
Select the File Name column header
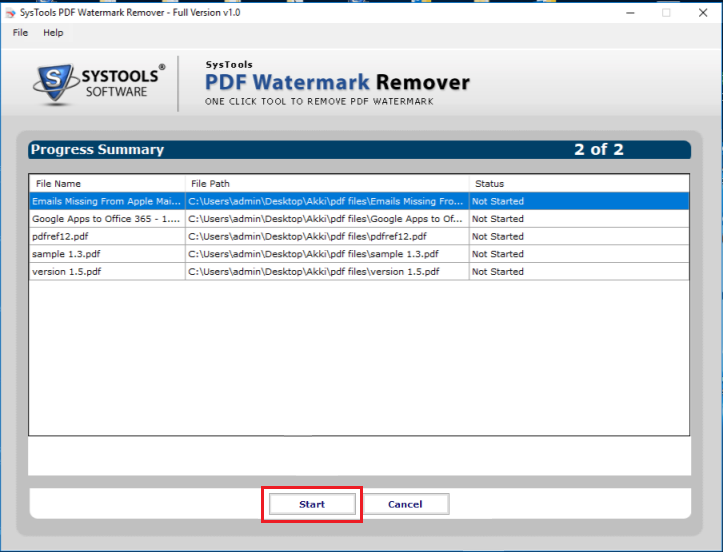(107, 184)
